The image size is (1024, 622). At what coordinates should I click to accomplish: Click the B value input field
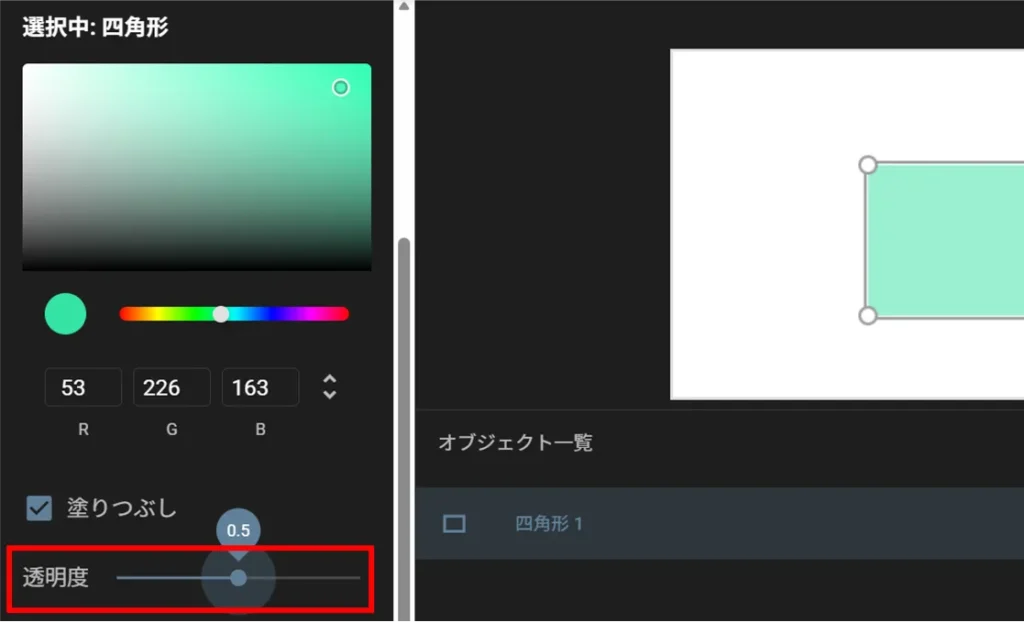coord(260,387)
